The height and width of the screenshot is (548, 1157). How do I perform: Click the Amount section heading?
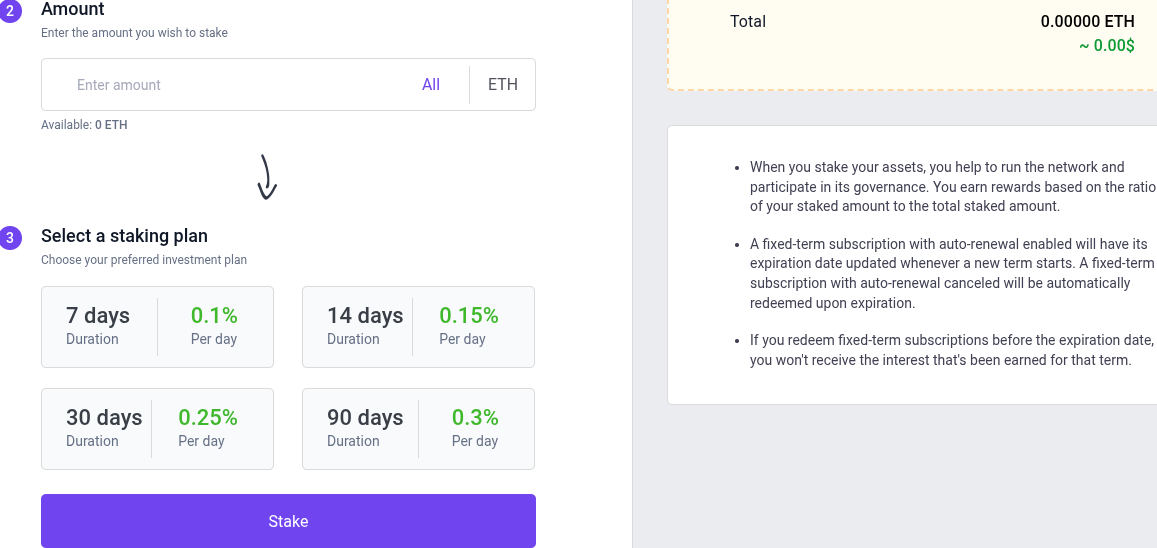tap(73, 10)
